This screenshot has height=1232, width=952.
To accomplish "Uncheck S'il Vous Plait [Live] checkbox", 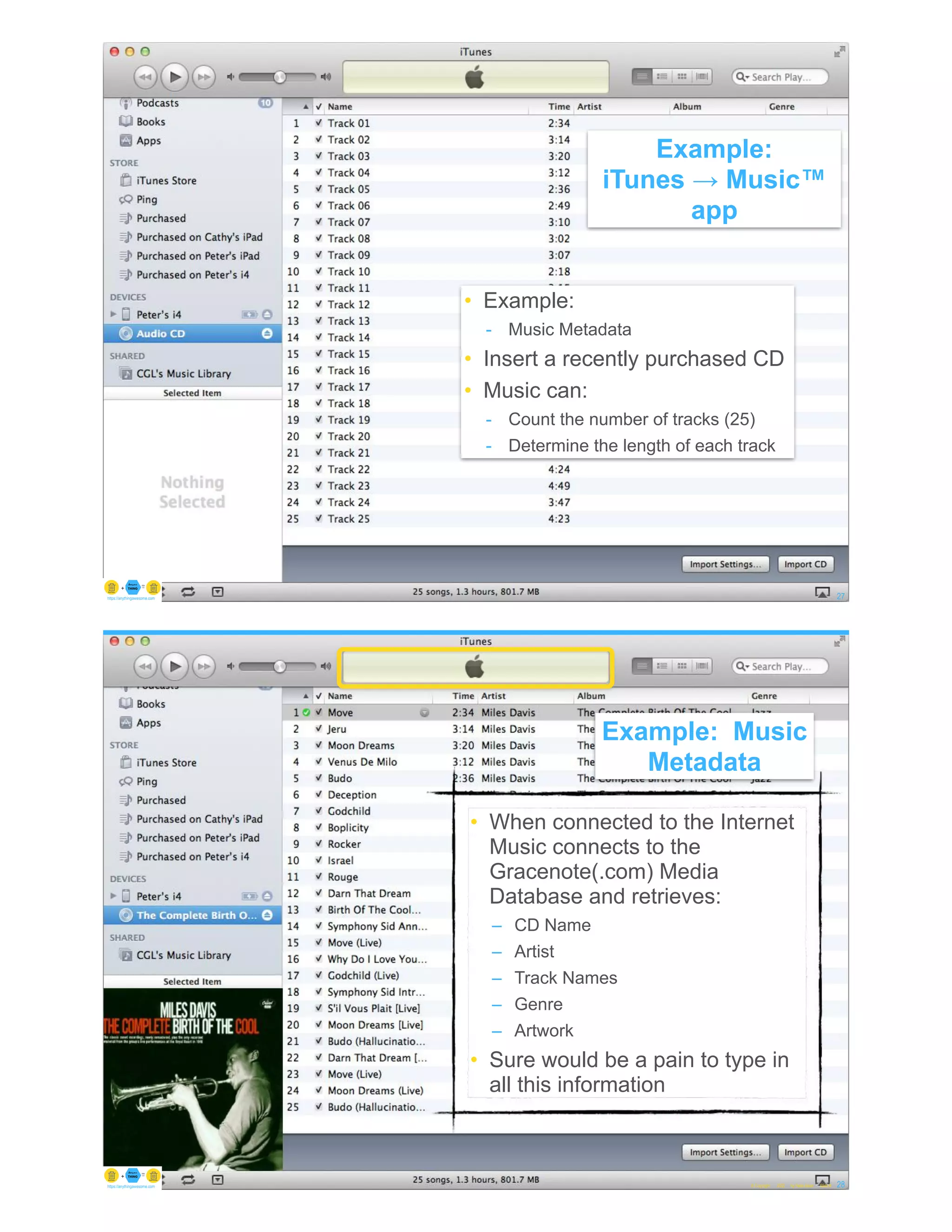I will 318,1008.
